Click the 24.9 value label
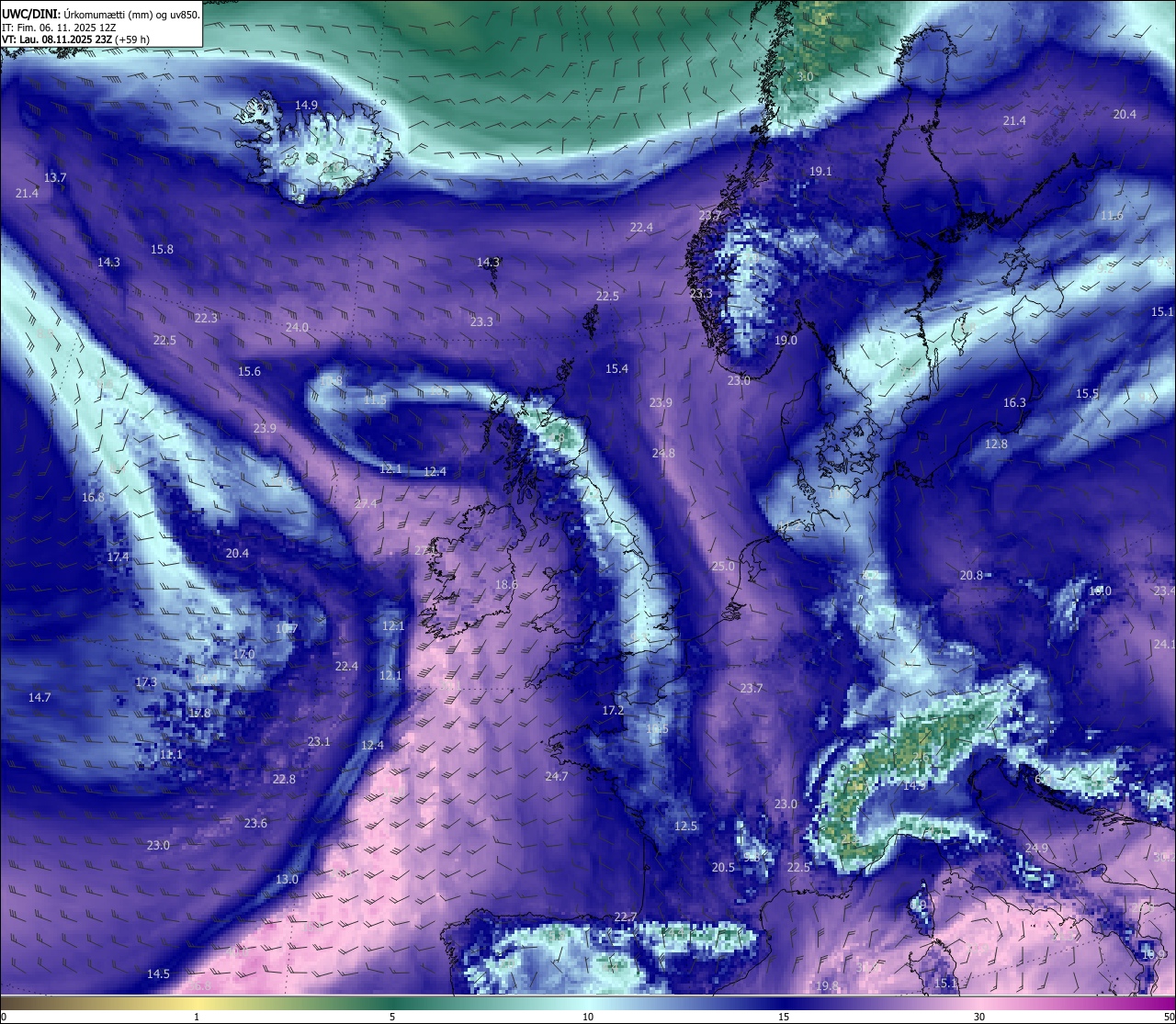The height and width of the screenshot is (1024, 1176). [x=1036, y=848]
